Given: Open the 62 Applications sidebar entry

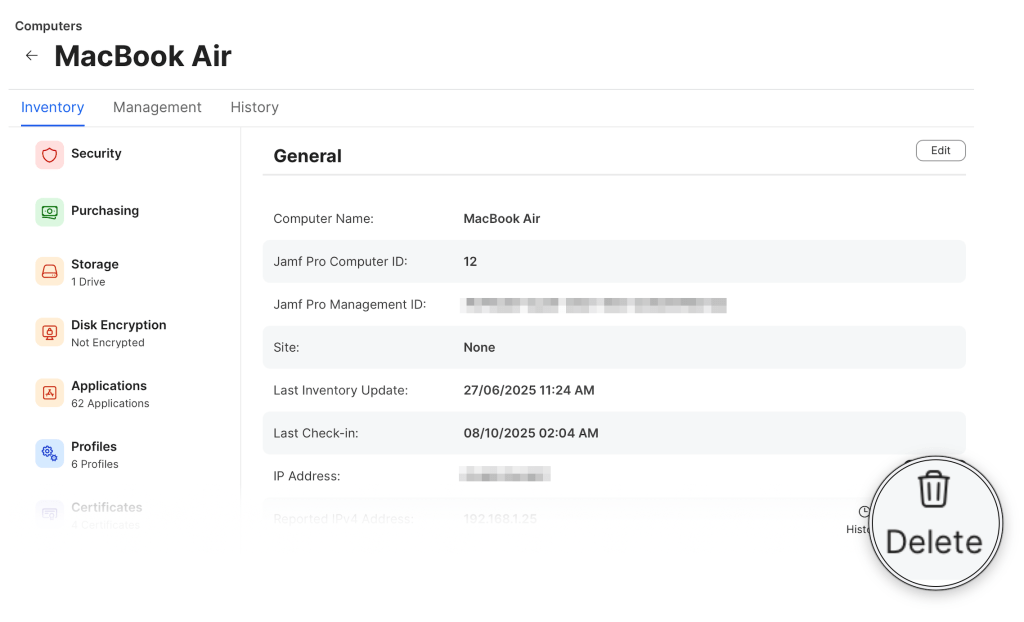Looking at the screenshot, I should [x=109, y=394].
